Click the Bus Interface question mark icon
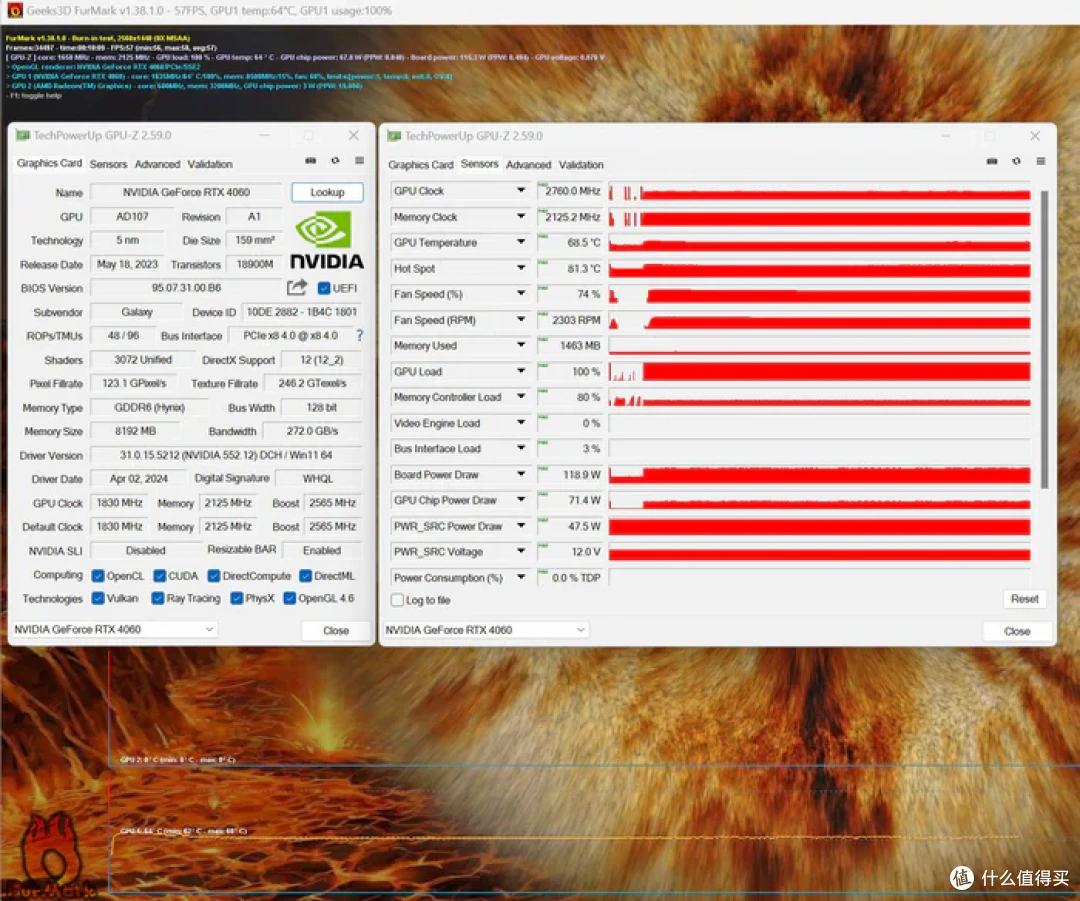 360,335
